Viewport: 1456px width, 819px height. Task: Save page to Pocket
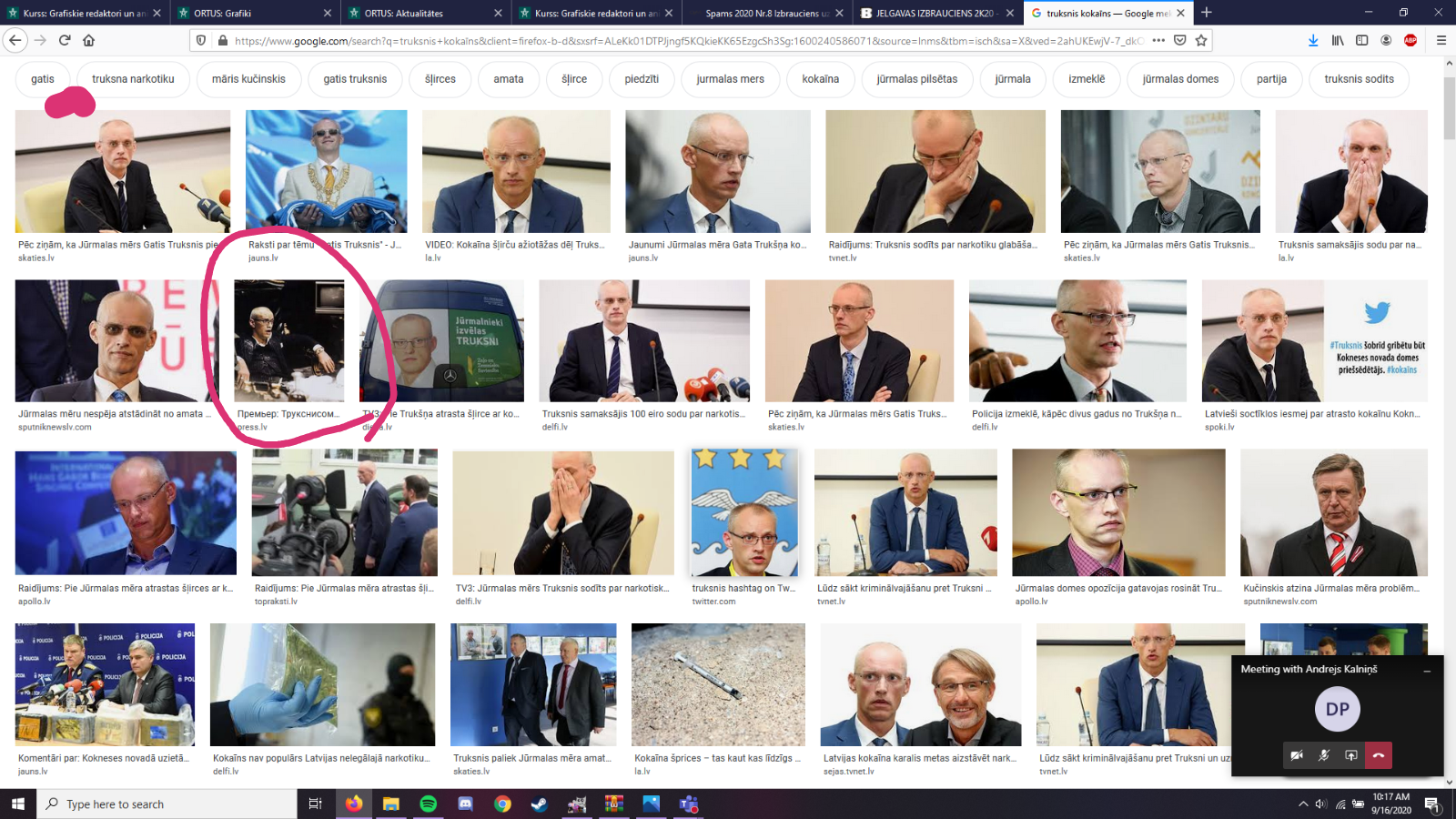click(x=1180, y=40)
